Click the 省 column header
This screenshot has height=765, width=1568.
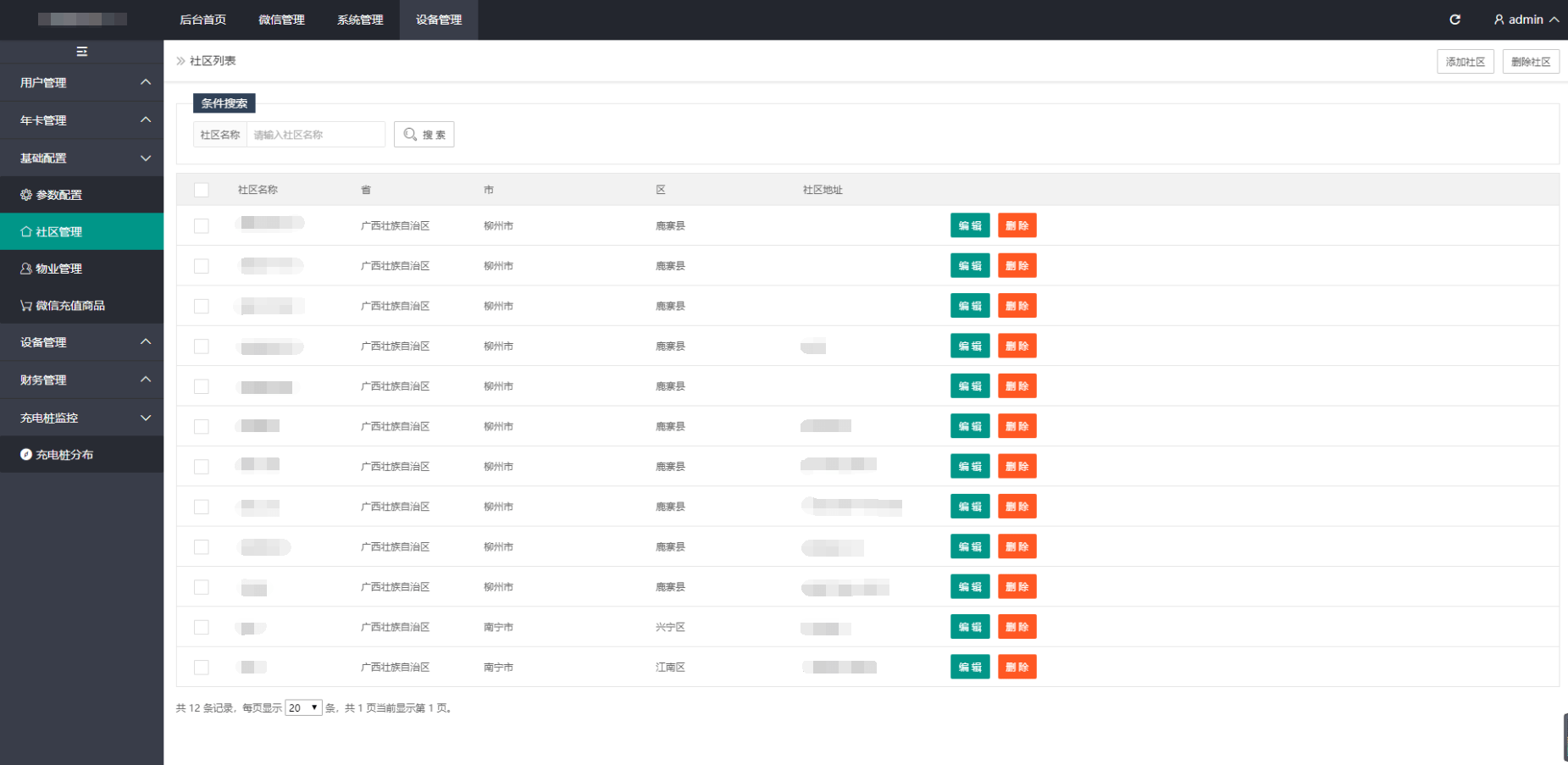[366, 190]
